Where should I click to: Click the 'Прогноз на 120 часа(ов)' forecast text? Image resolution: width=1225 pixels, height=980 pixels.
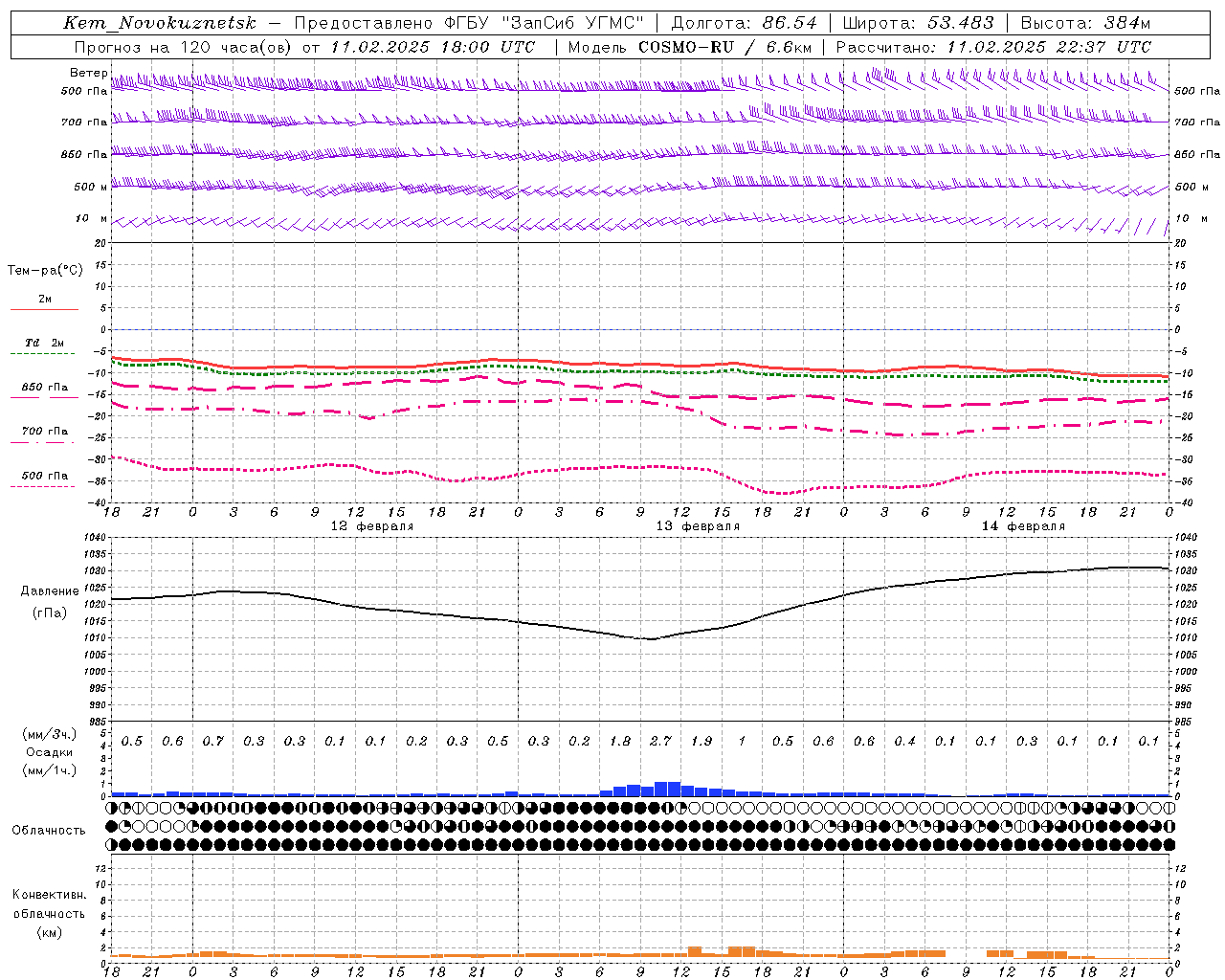tap(184, 47)
